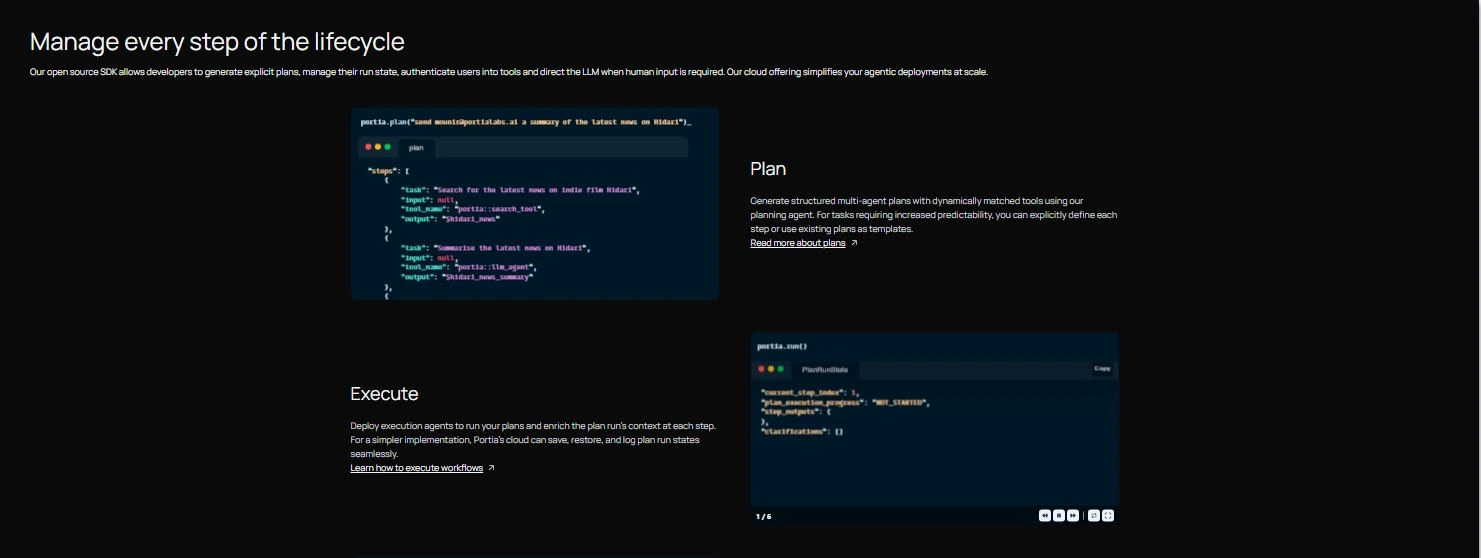Click the arrow icon beside 'Learn how to execute workflows'
The height and width of the screenshot is (558, 1481).
[491, 468]
